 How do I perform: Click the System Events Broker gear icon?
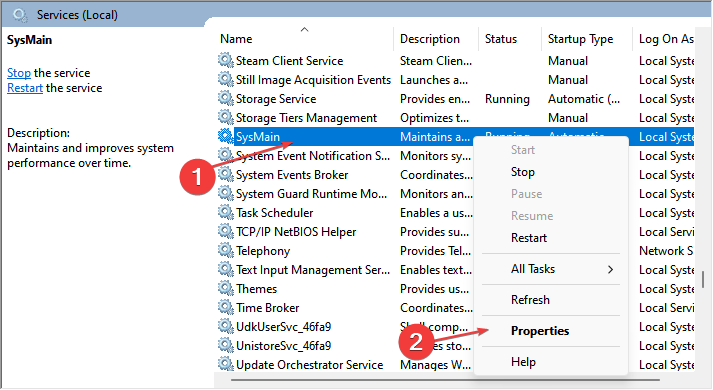click(x=226, y=174)
